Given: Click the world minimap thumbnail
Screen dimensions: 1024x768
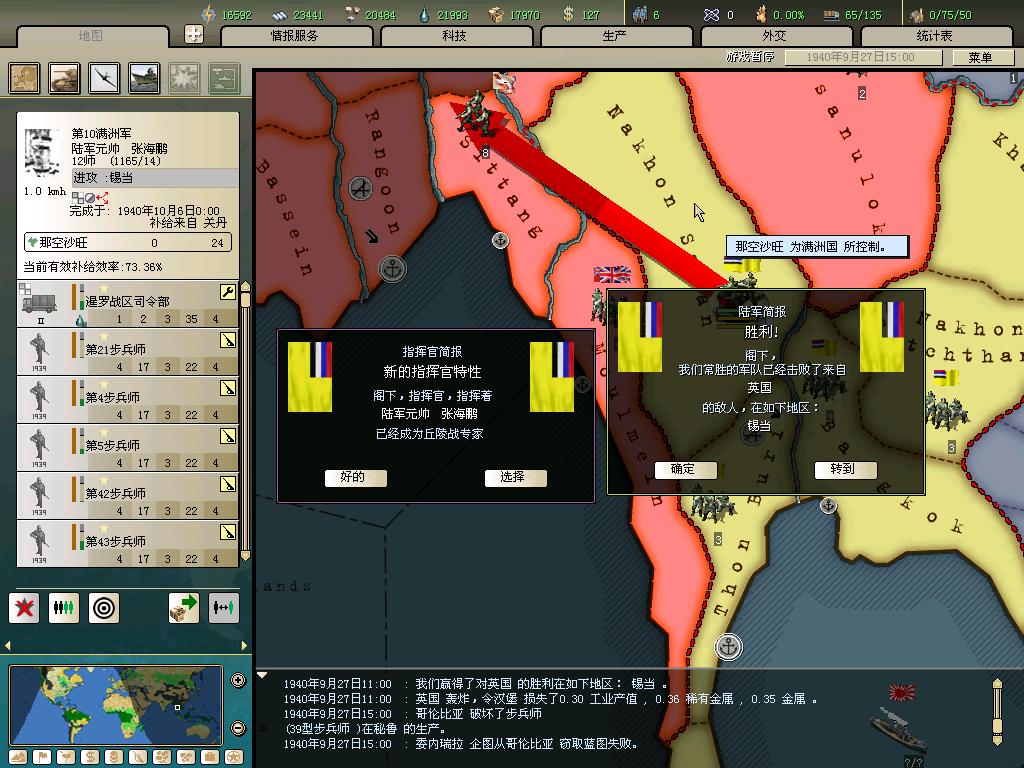Looking at the screenshot, I should tap(116, 705).
